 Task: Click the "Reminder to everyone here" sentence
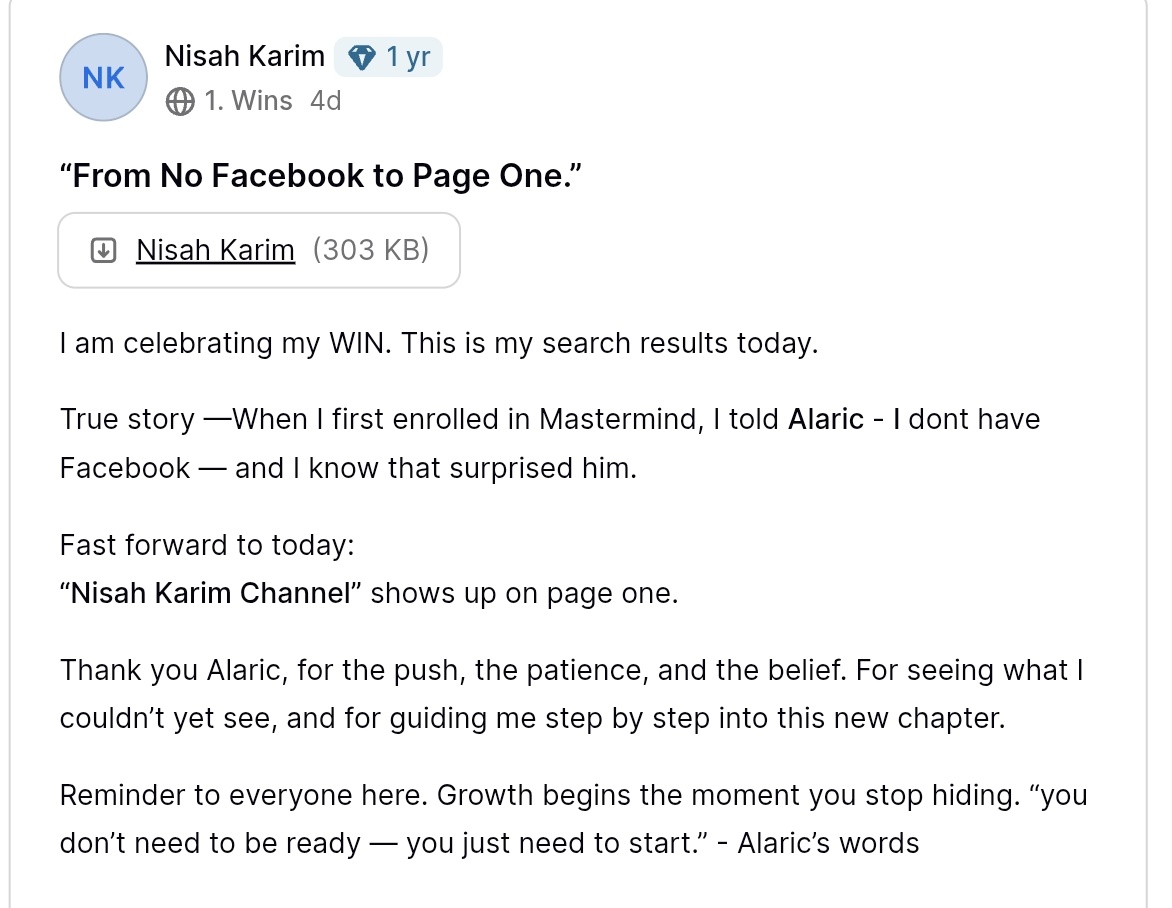pyautogui.click(x=244, y=794)
